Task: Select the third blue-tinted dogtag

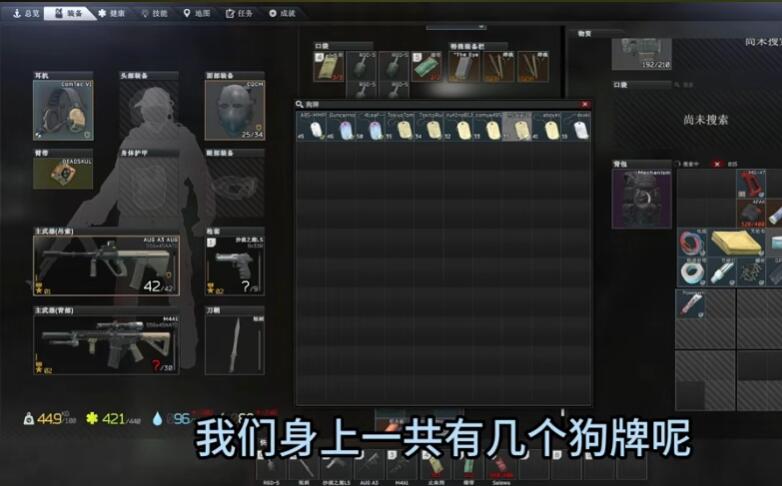Action: [370, 126]
